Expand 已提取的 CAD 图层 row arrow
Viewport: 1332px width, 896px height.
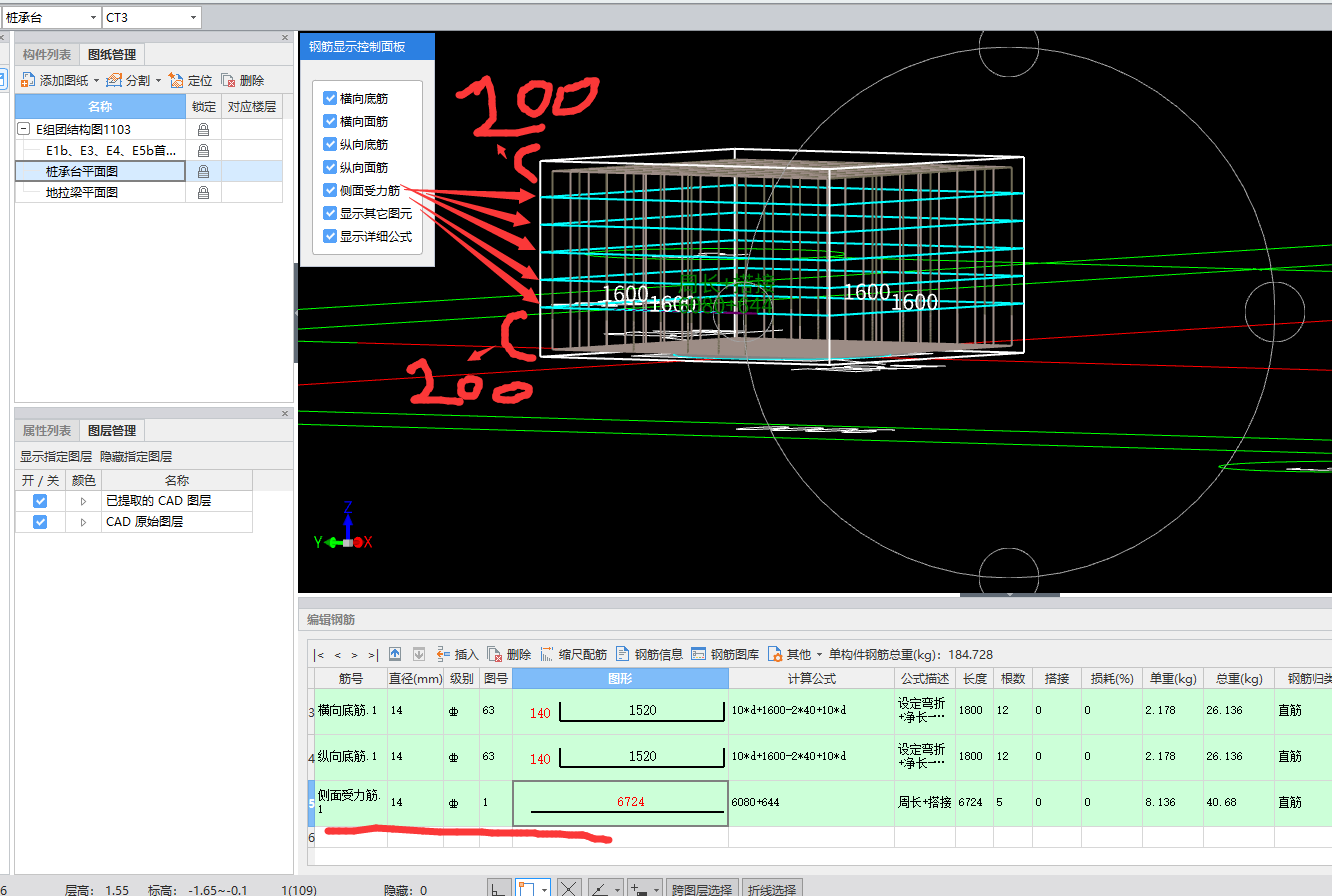coord(83,501)
